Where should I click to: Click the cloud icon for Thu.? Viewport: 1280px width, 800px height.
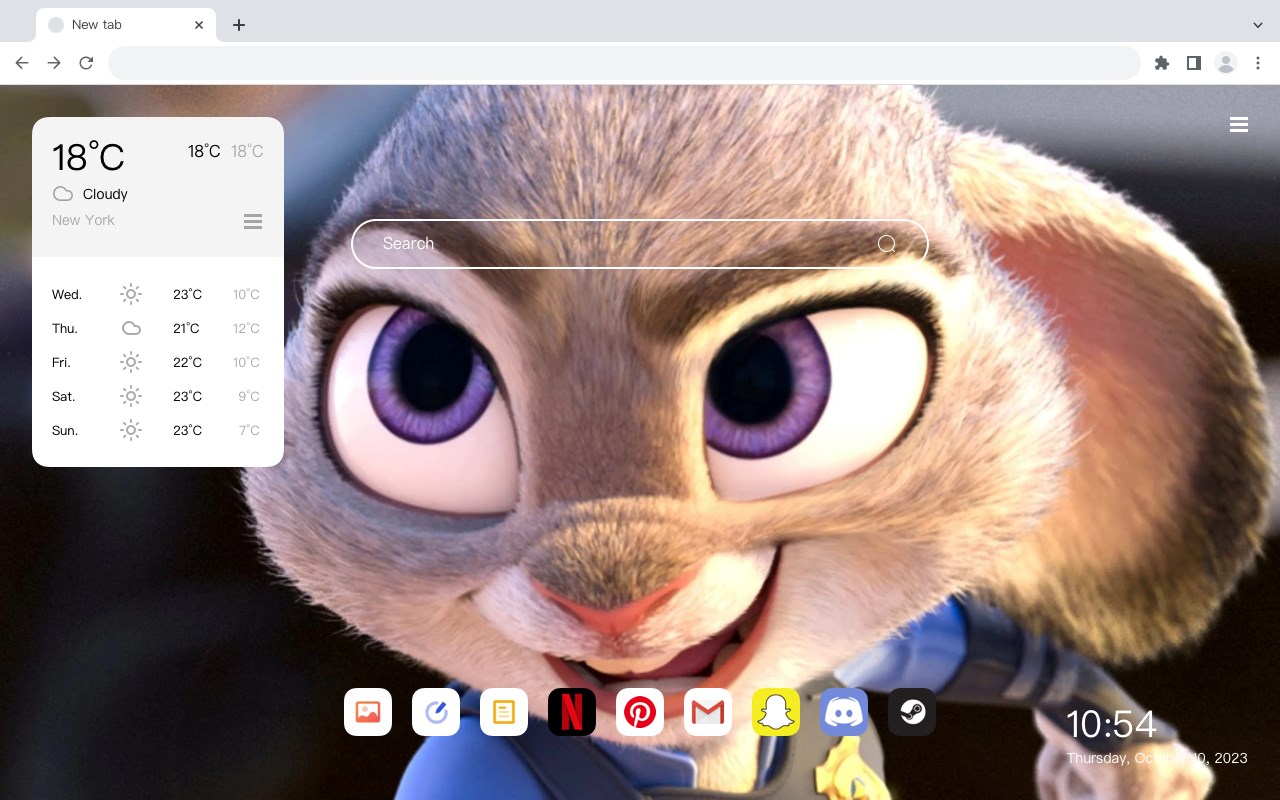point(131,328)
